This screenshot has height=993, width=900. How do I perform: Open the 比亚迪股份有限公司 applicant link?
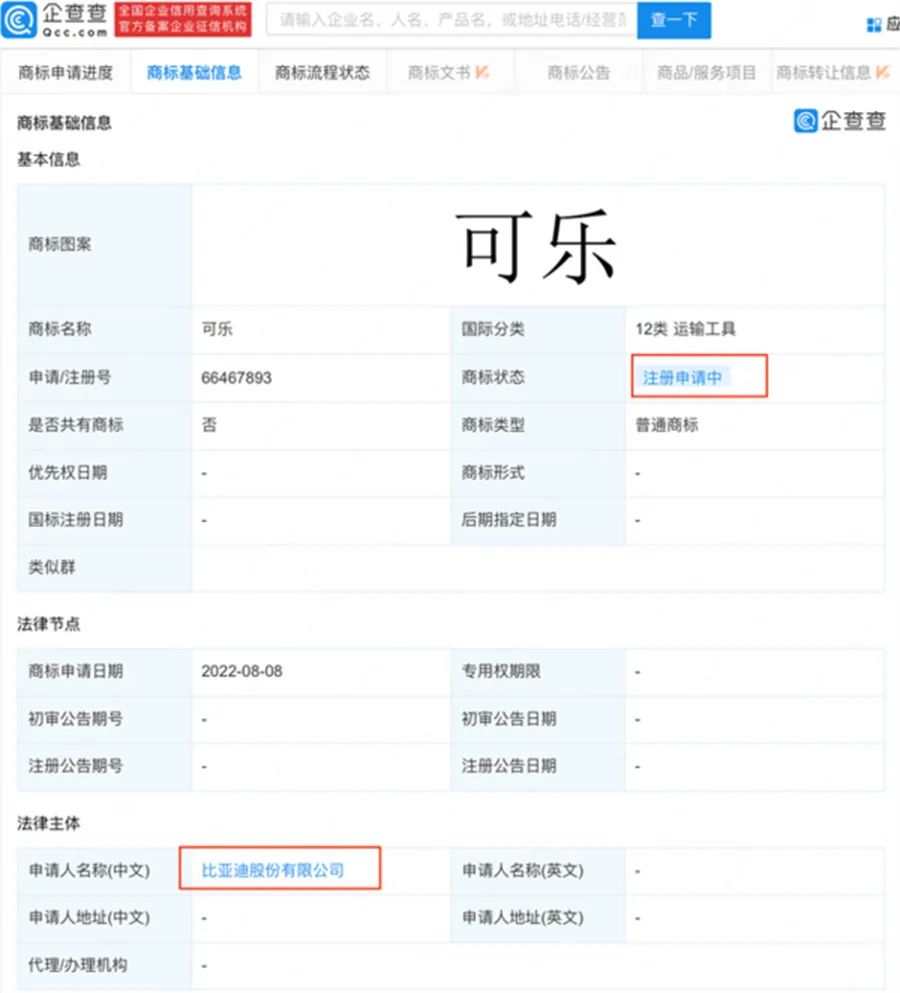coord(273,870)
